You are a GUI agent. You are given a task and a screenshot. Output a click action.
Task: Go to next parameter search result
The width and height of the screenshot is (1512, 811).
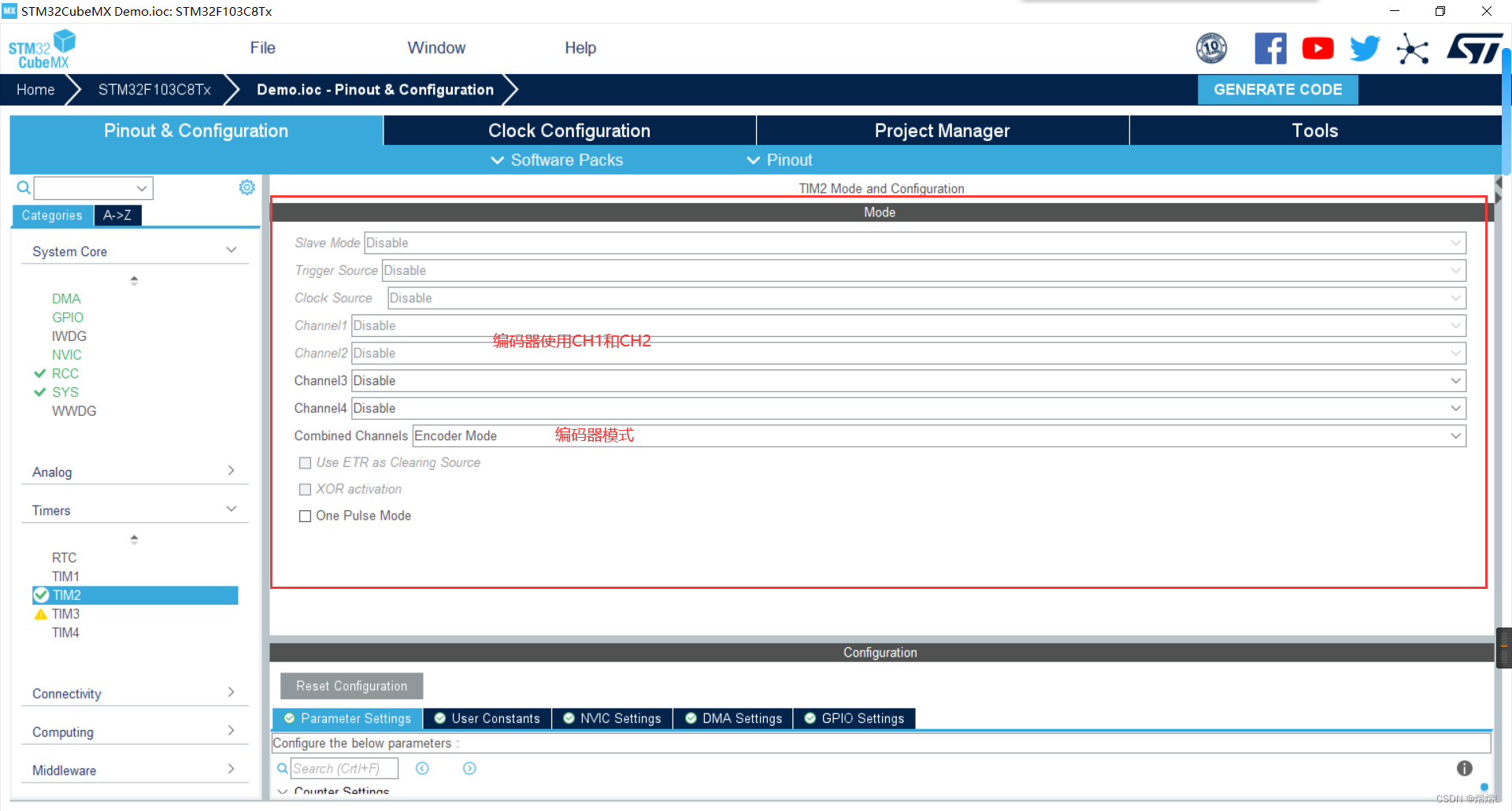(x=469, y=768)
